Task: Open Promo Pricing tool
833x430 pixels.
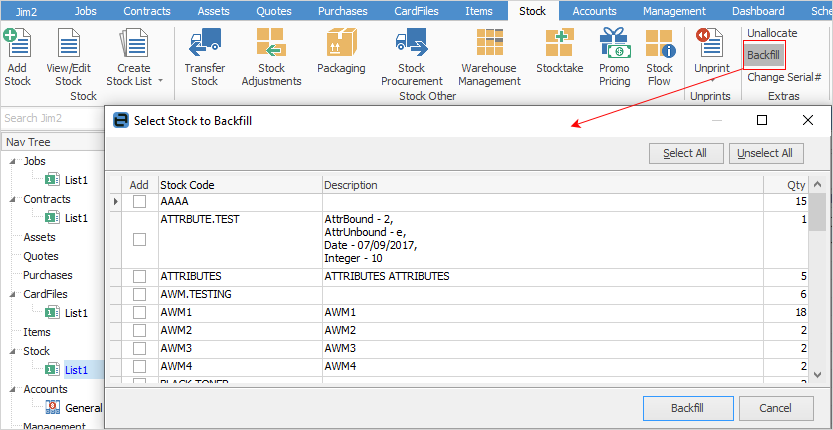Action: click(x=614, y=45)
